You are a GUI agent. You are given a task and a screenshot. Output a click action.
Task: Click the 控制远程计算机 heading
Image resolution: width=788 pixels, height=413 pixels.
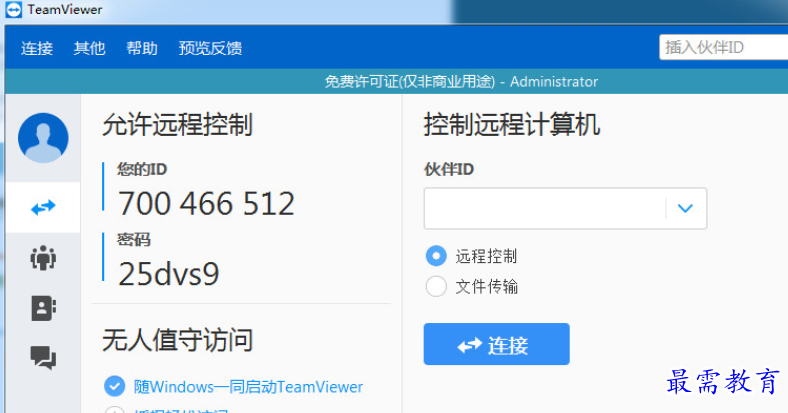pos(512,125)
